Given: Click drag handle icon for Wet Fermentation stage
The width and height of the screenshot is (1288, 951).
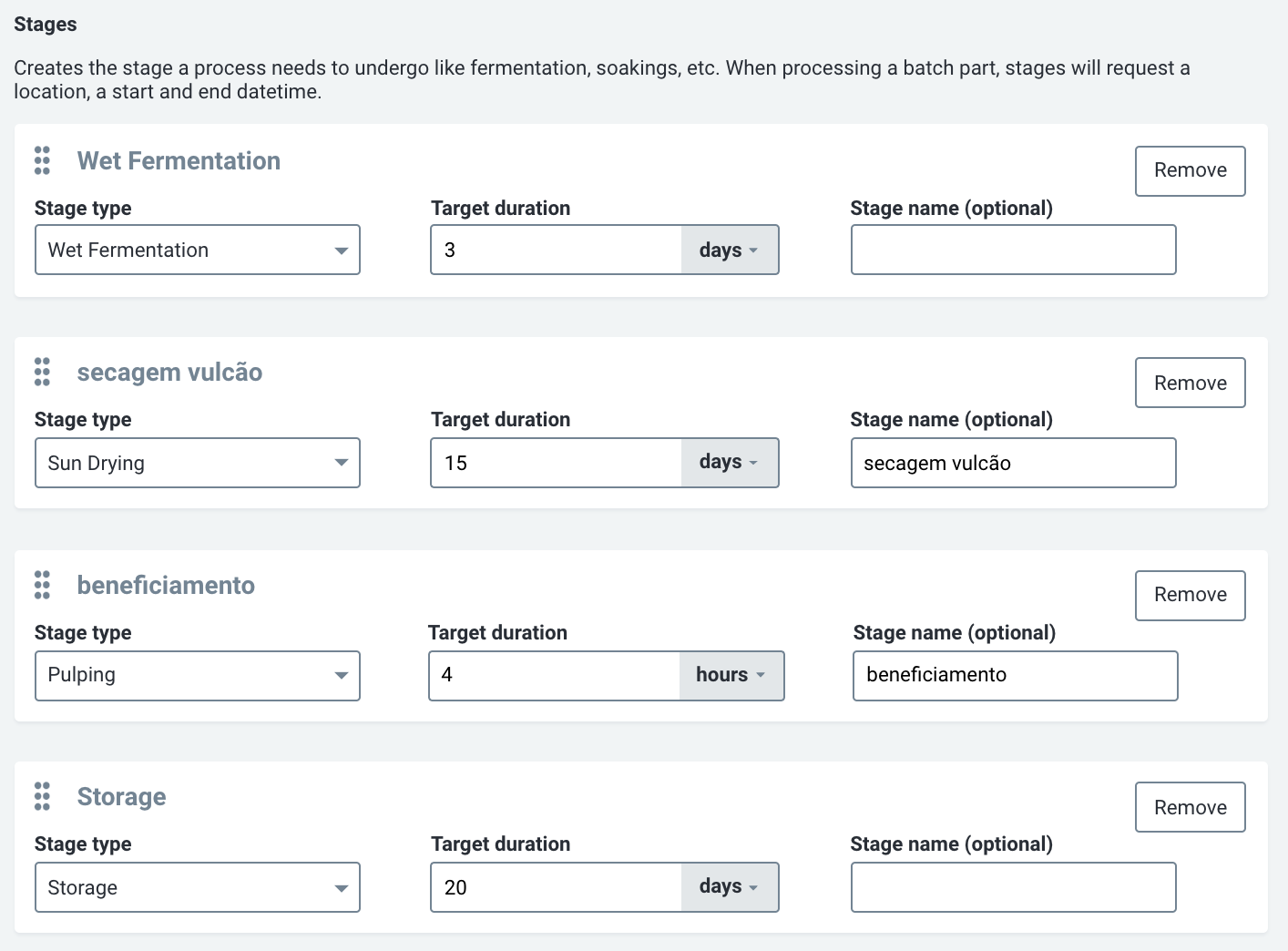Looking at the screenshot, I should click(42, 160).
